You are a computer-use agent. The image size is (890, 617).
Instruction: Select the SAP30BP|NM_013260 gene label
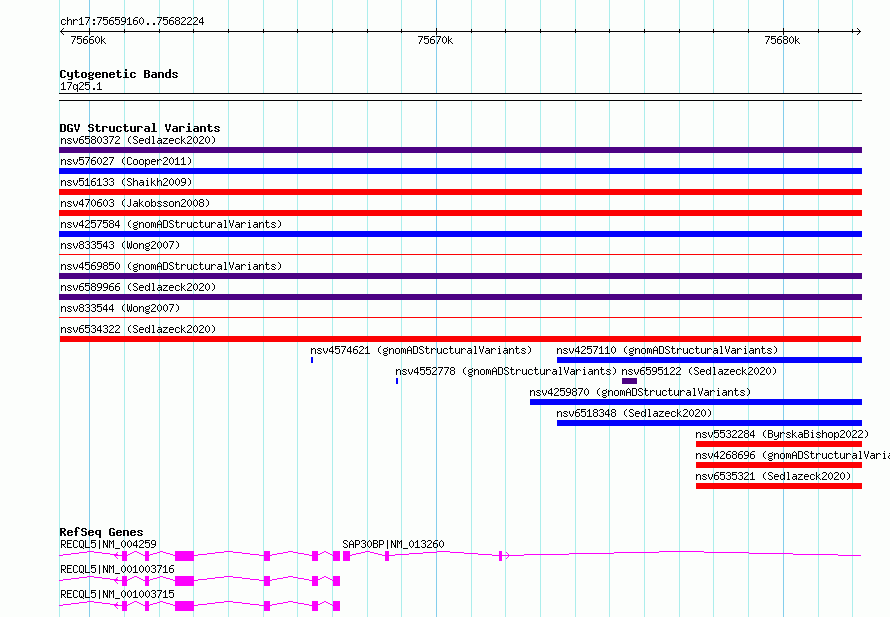[x=393, y=544]
